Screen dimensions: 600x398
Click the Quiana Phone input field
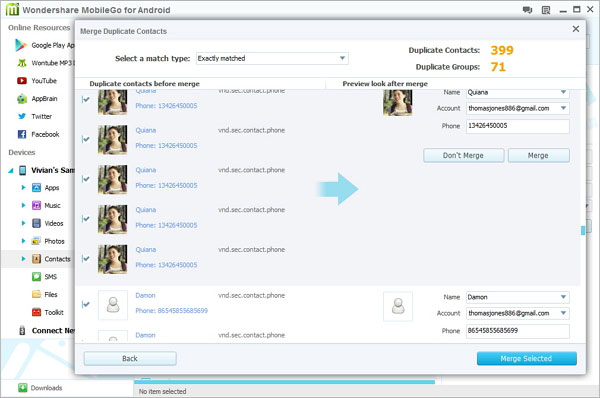point(517,126)
